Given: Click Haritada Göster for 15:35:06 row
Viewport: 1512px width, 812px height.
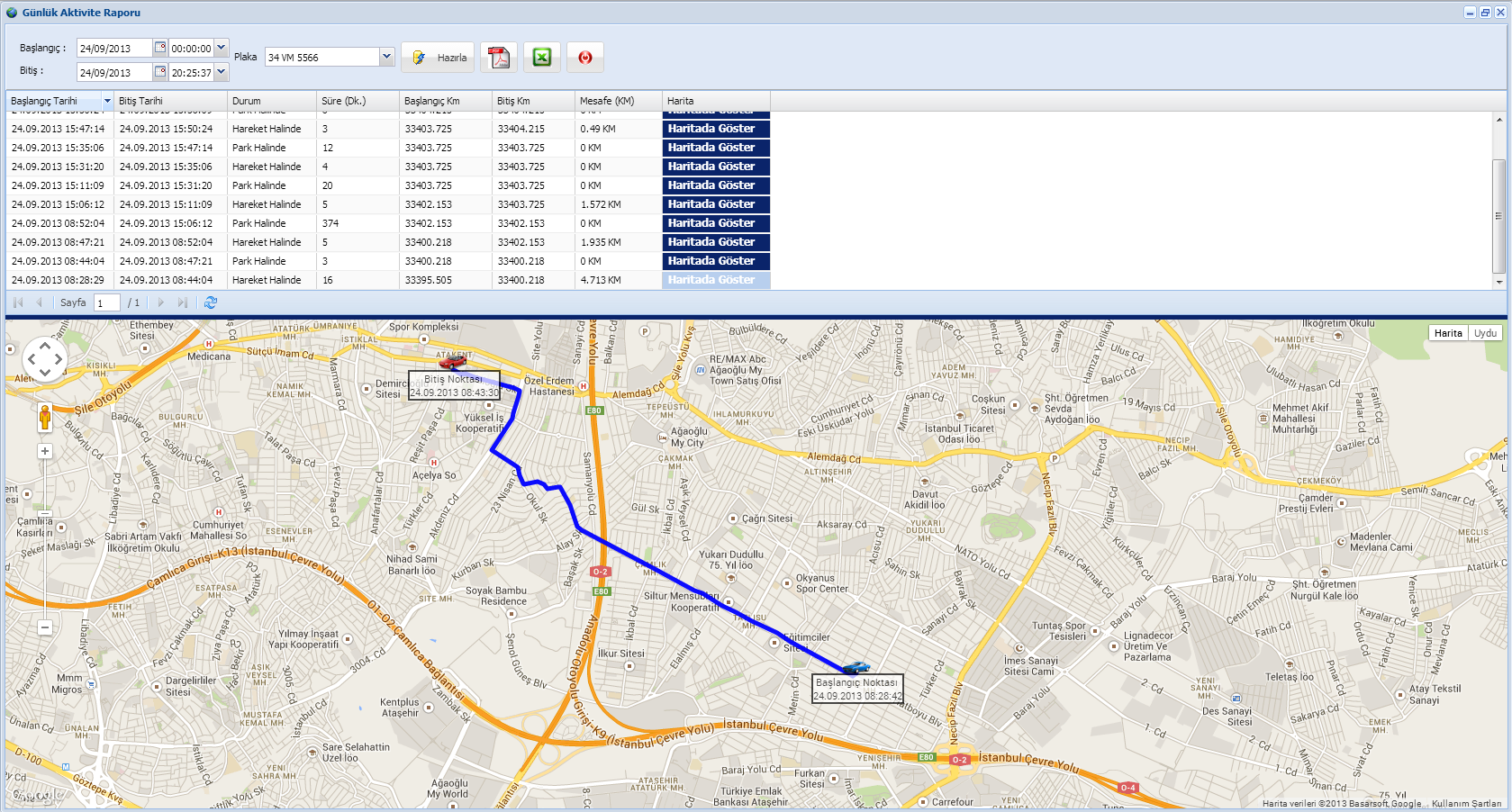Looking at the screenshot, I should tap(716, 148).
